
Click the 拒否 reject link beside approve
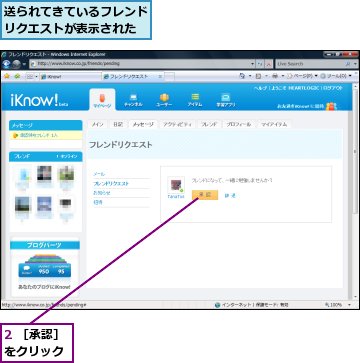pyautogui.click(x=230, y=196)
